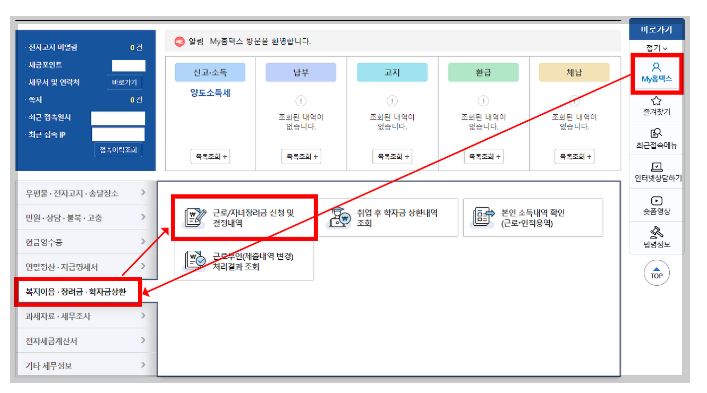
Task: Click the 바로가기 button beside 세무서 및 연락처
Action: [x=124, y=82]
